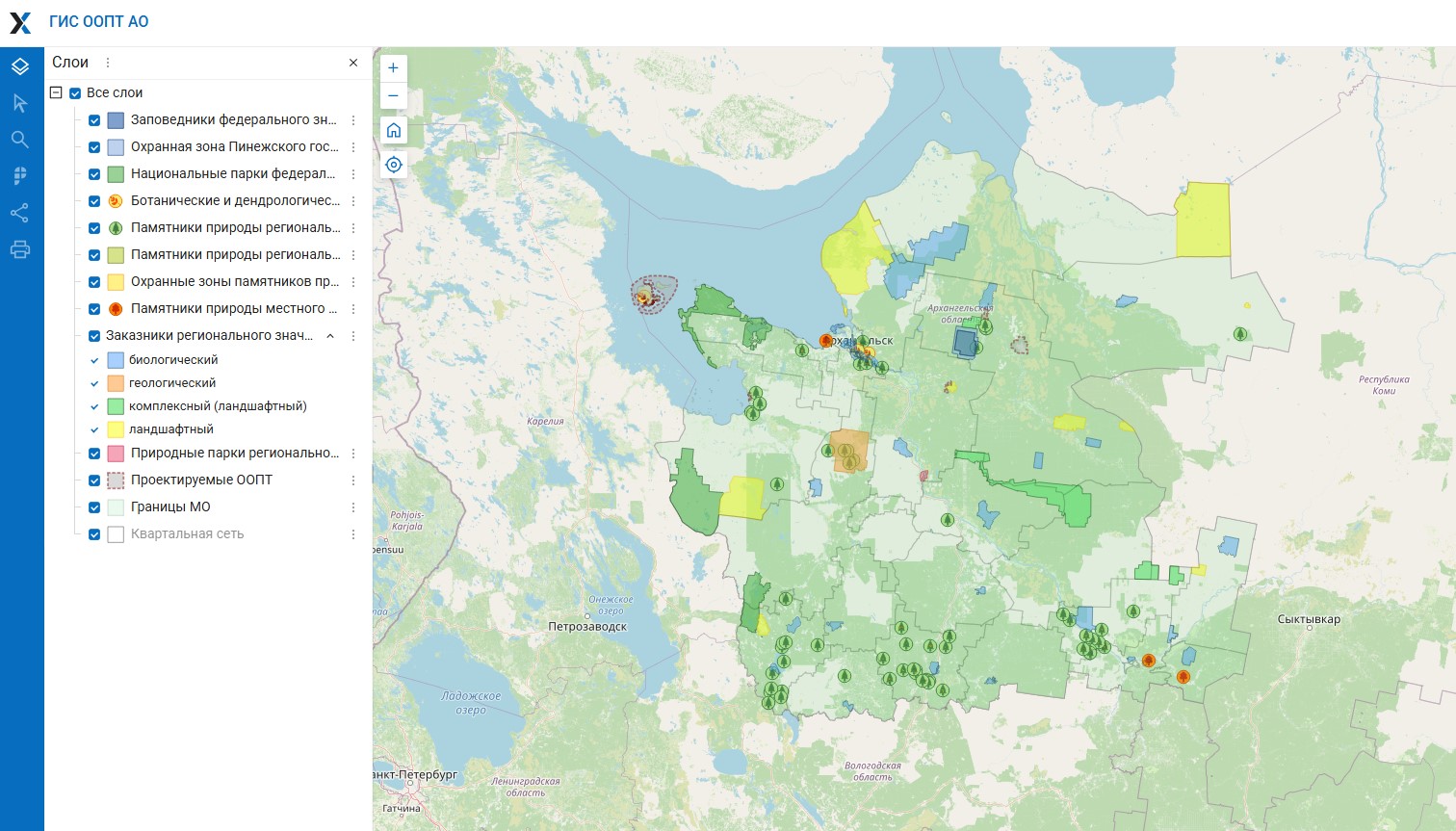Zoom in on the map
Viewport: 1456px width, 831px height.
[393, 68]
